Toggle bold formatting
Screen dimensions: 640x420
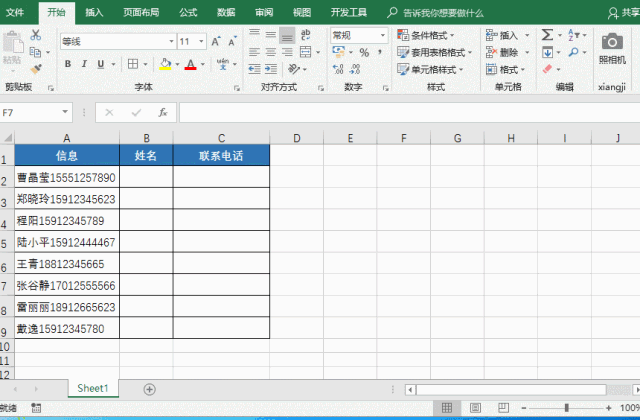pos(68,64)
